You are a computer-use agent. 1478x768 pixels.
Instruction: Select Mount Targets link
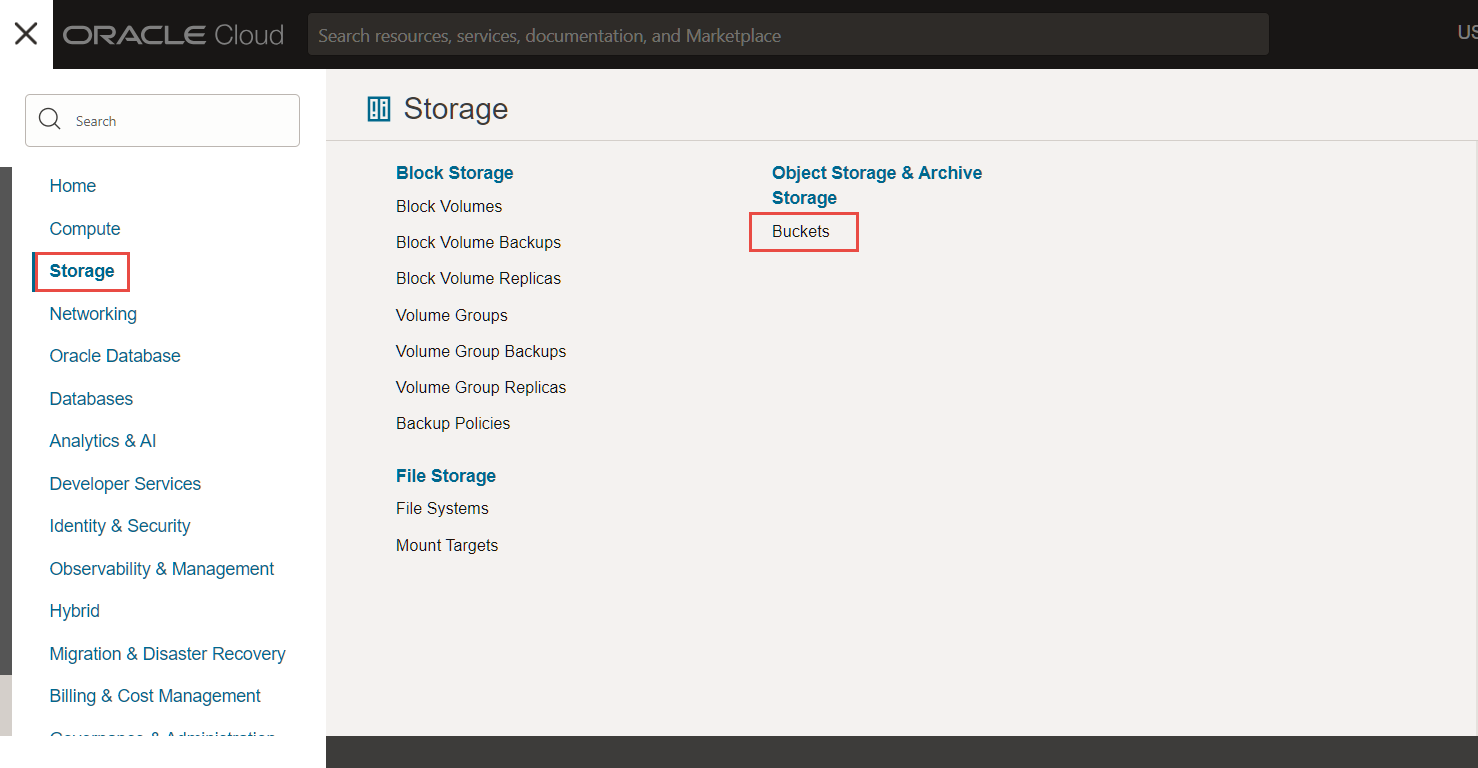[x=447, y=546]
